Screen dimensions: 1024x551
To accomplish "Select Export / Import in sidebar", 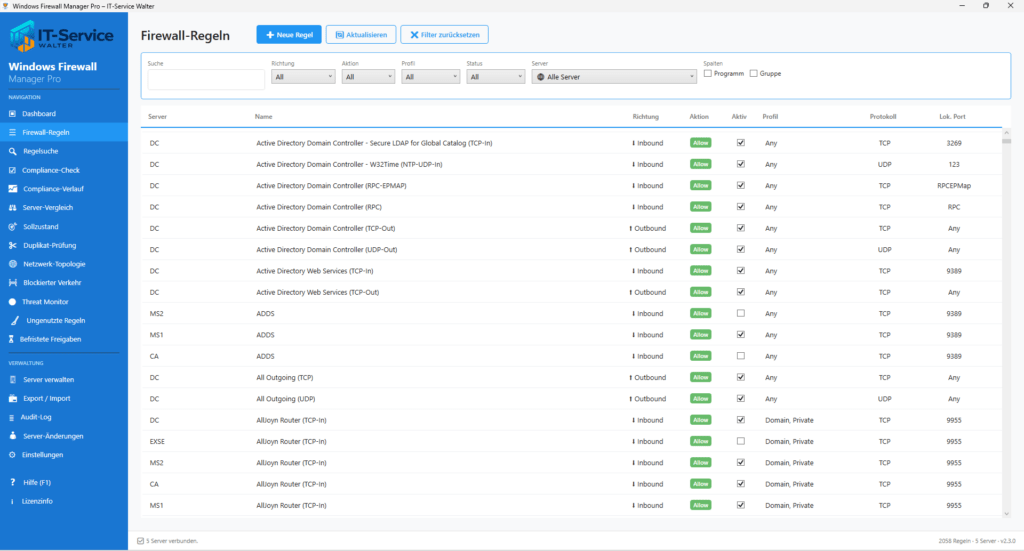I will (64, 398).
